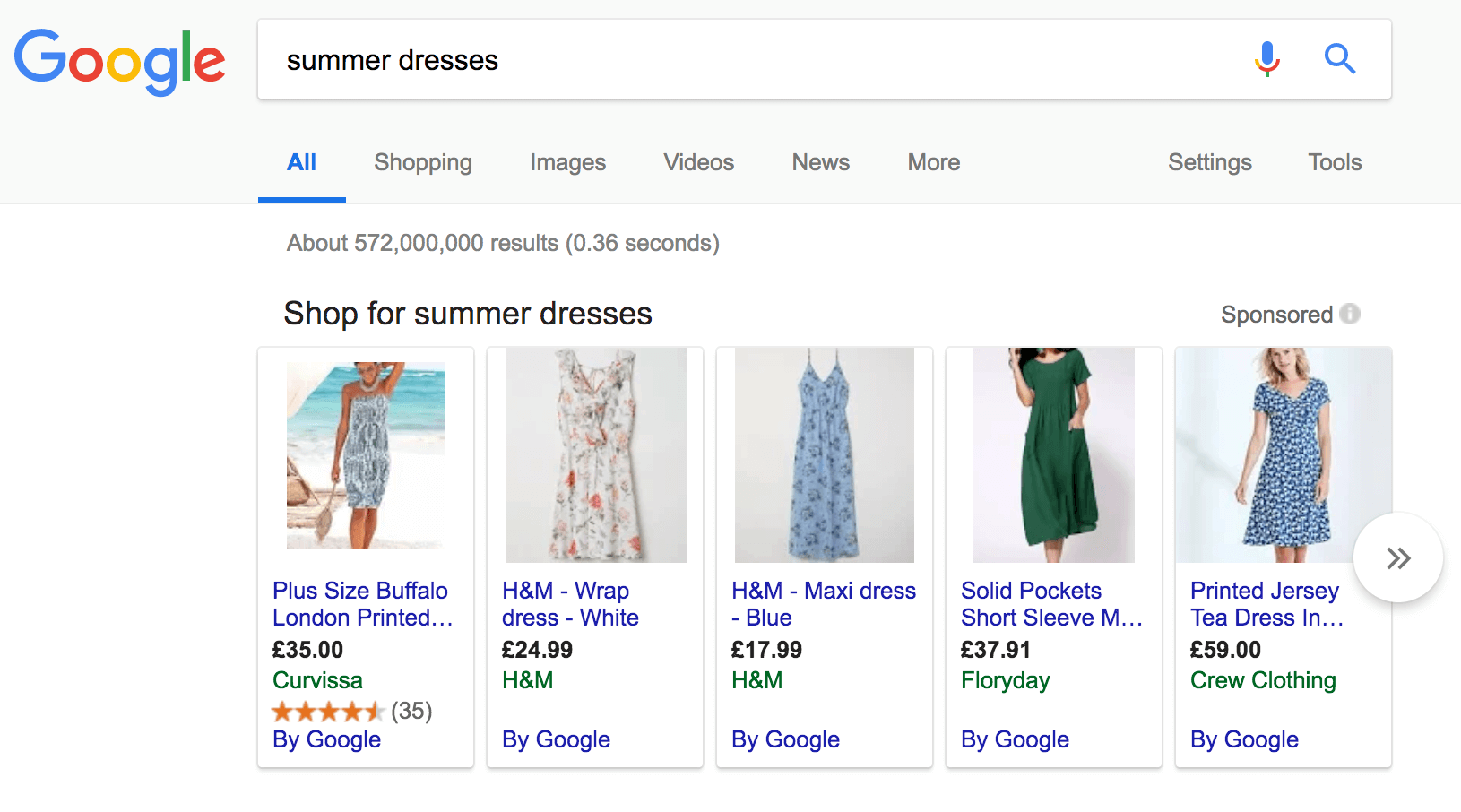Open Plus Size Buffalo London Printed link
The width and height of the screenshot is (1461, 812).
click(363, 604)
